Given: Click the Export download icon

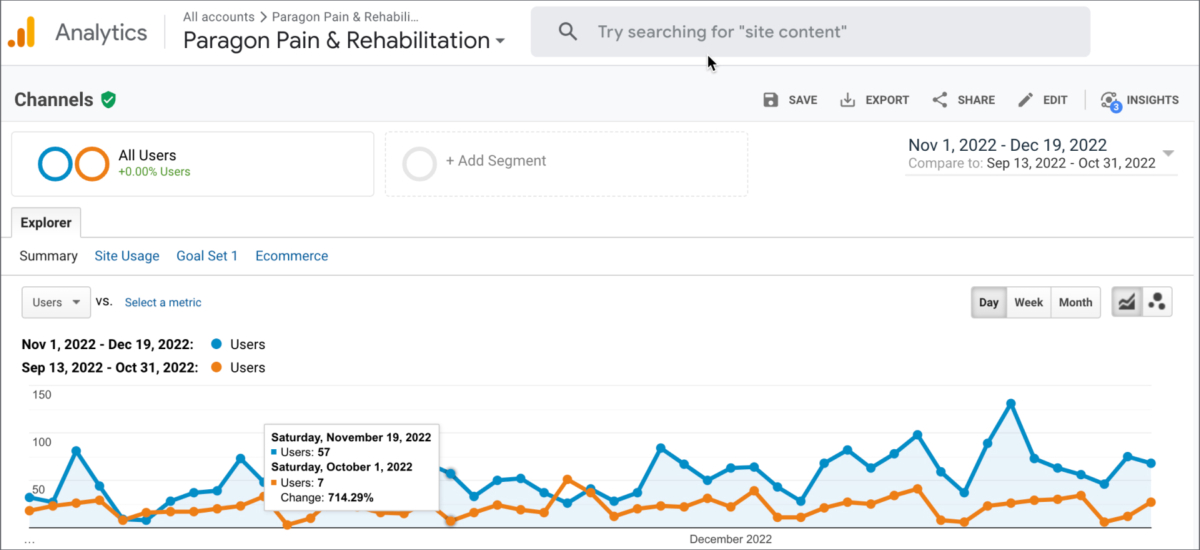Looking at the screenshot, I should (x=848, y=100).
